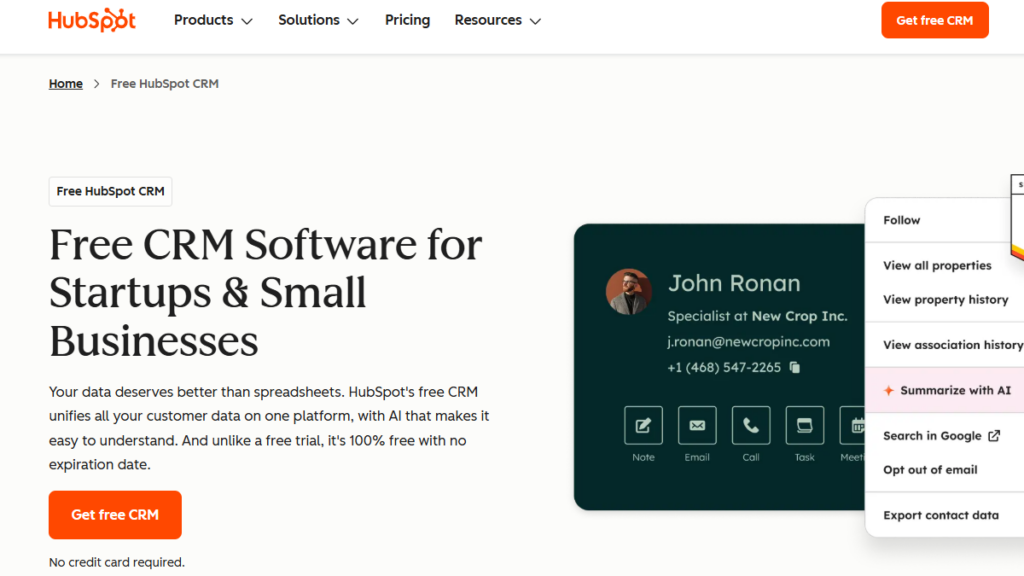Click the email j.ronan@newcropinc.com

(748, 342)
